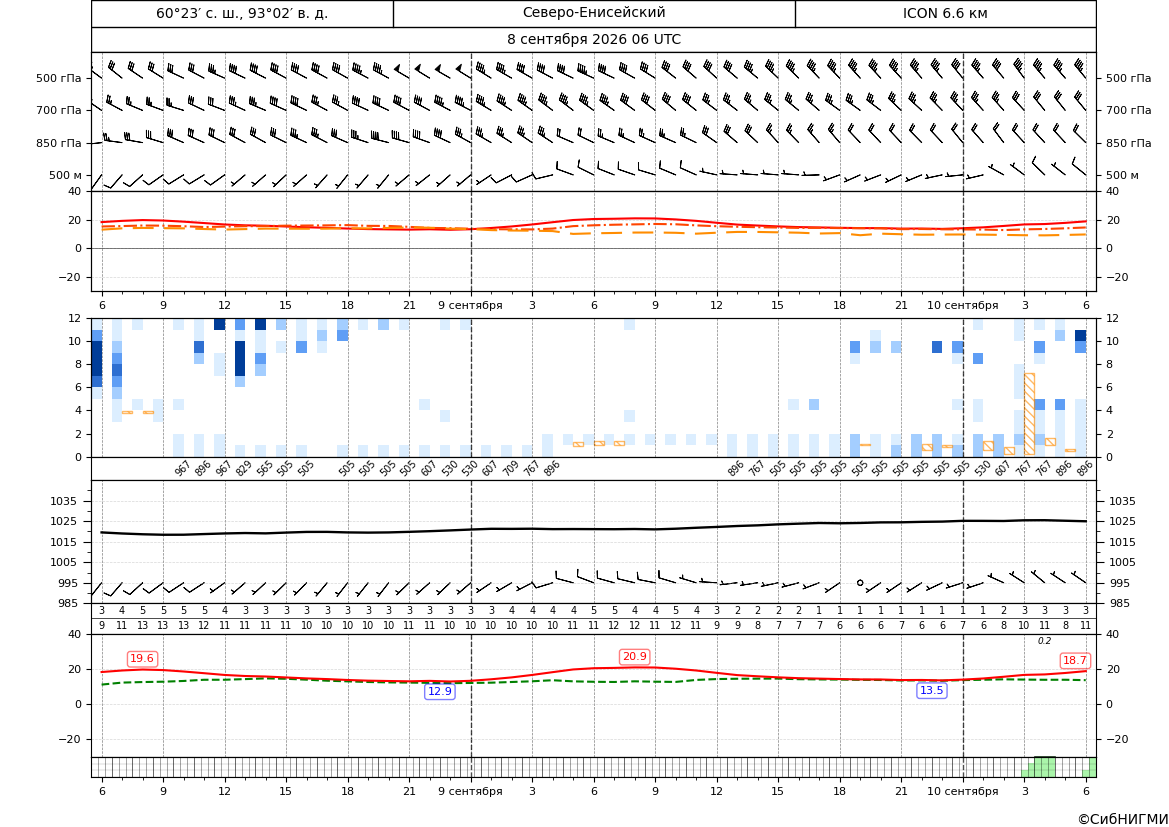The width and height of the screenshot is (1169, 827).
Task: Click the 18.7 red temperature label
Action: click(x=1074, y=661)
